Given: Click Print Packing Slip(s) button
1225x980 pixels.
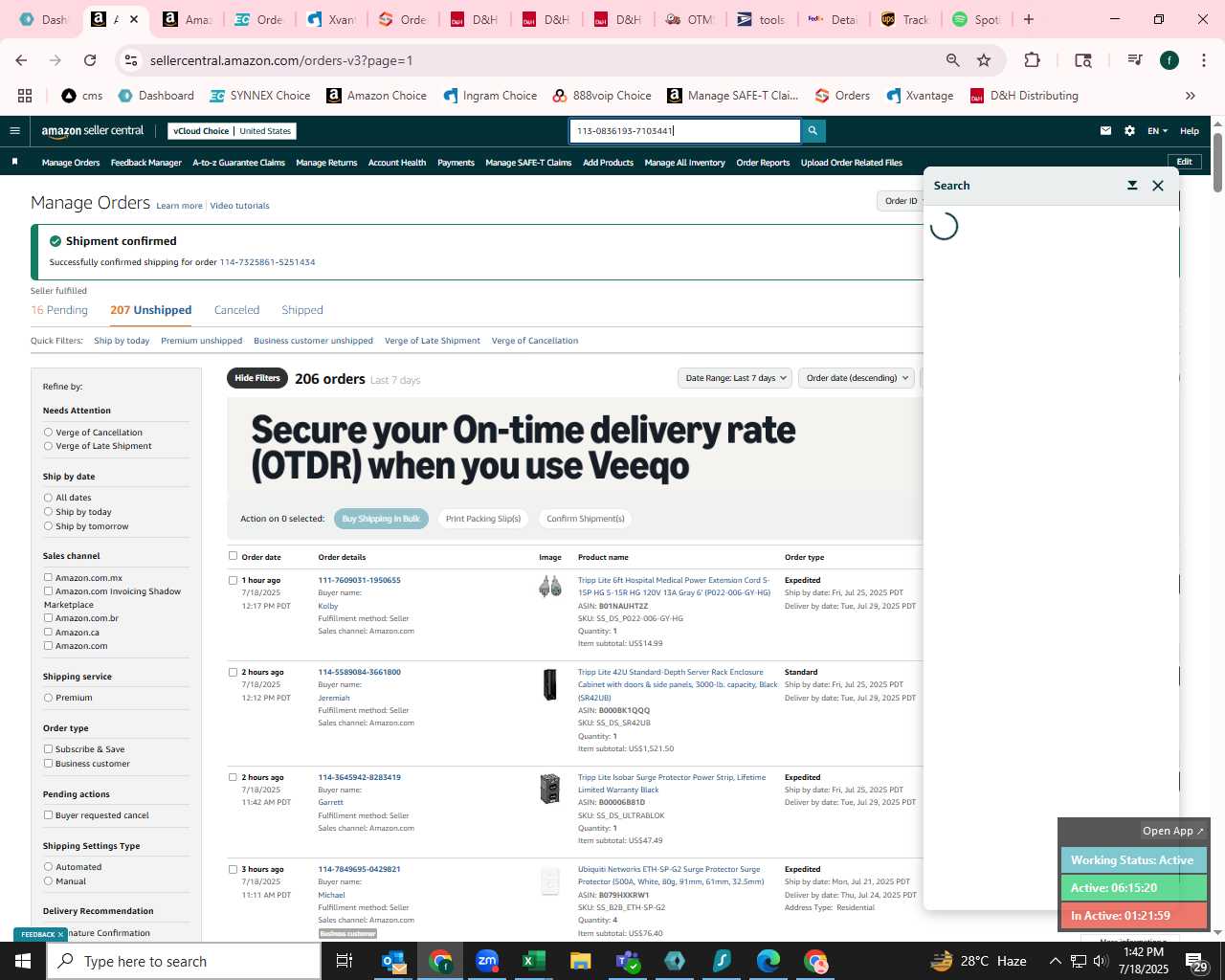Looking at the screenshot, I should [x=483, y=519].
